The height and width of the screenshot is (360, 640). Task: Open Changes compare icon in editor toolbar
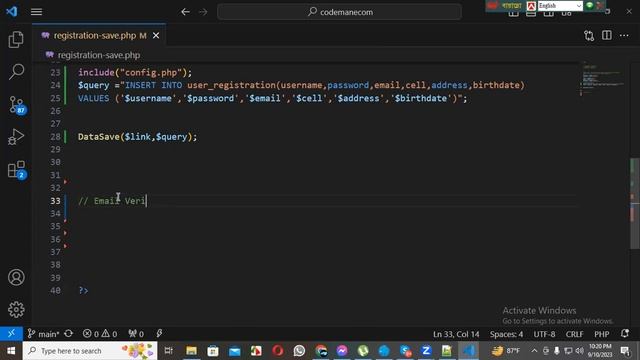tap(589, 36)
